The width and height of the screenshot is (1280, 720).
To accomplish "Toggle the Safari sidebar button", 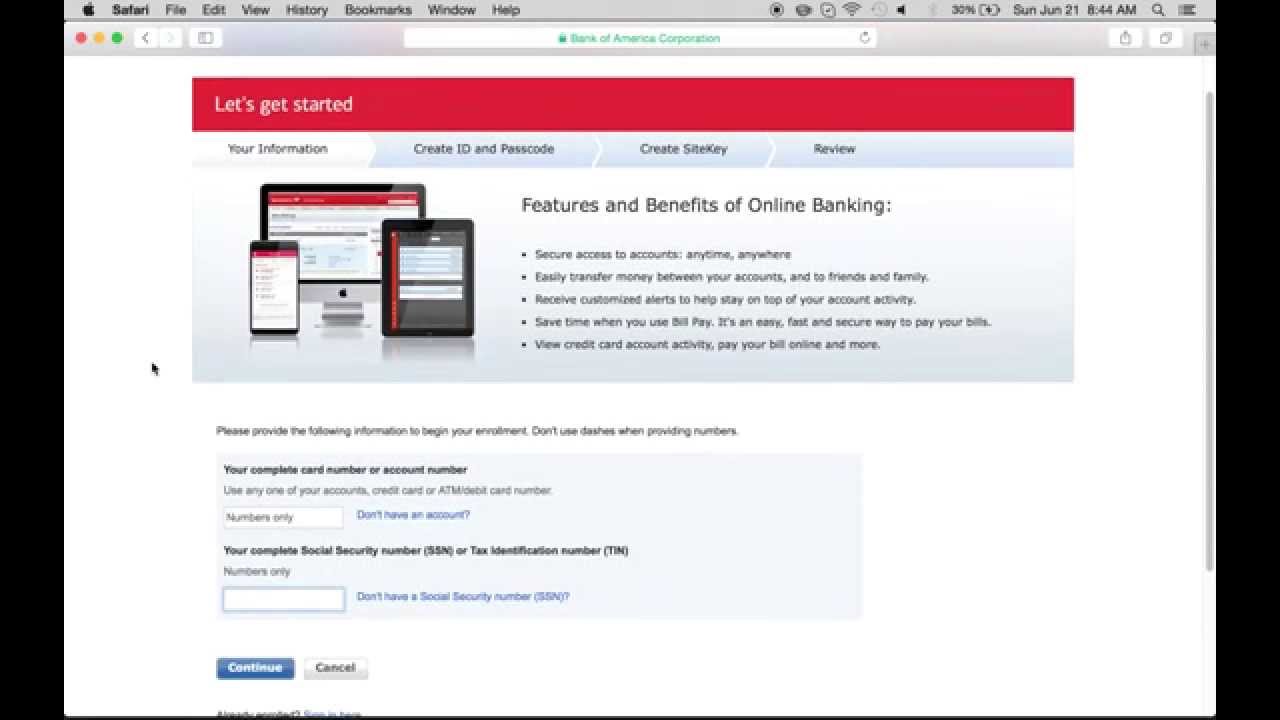I will [x=206, y=38].
